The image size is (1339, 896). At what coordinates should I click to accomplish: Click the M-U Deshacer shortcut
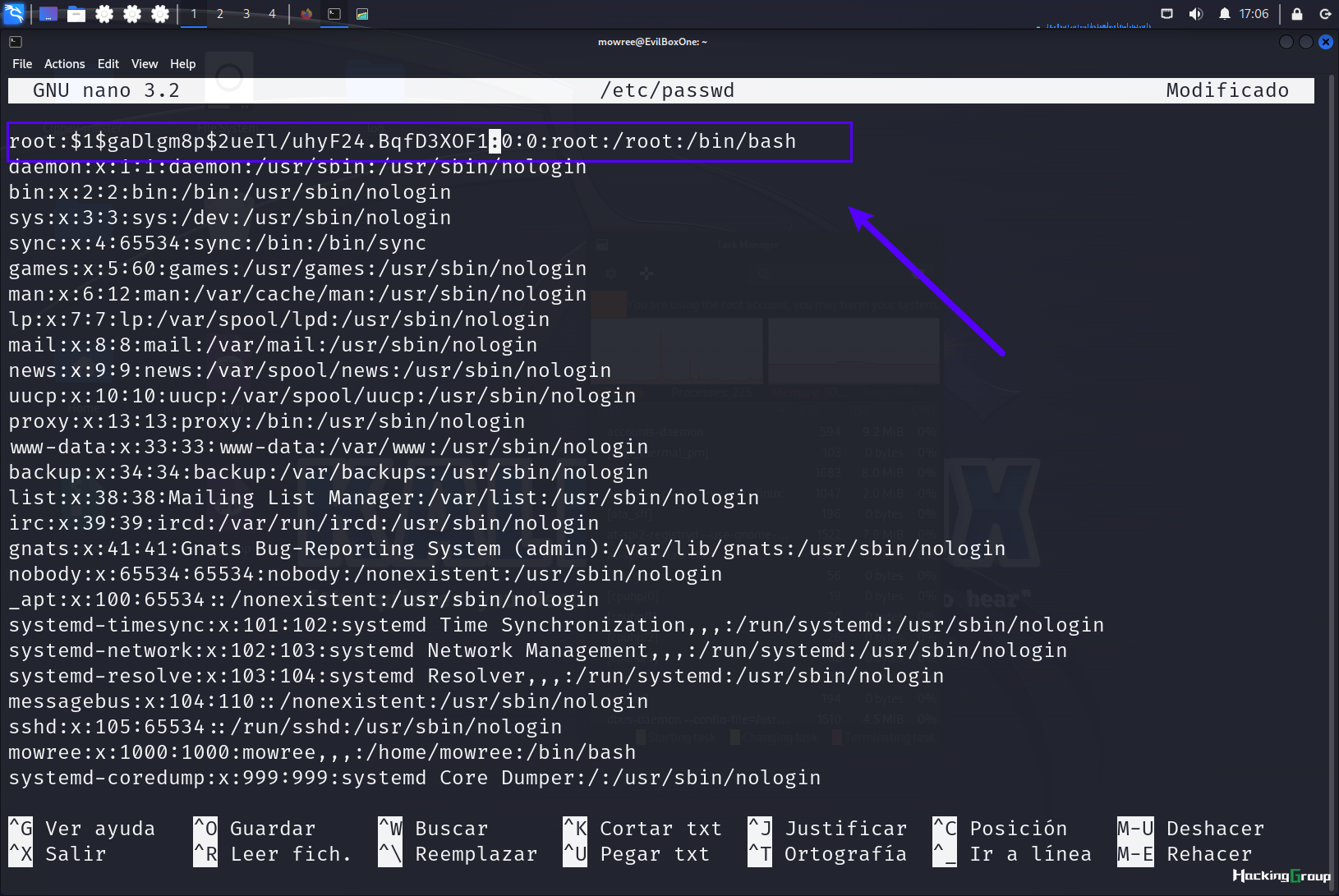click(x=1191, y=829)
